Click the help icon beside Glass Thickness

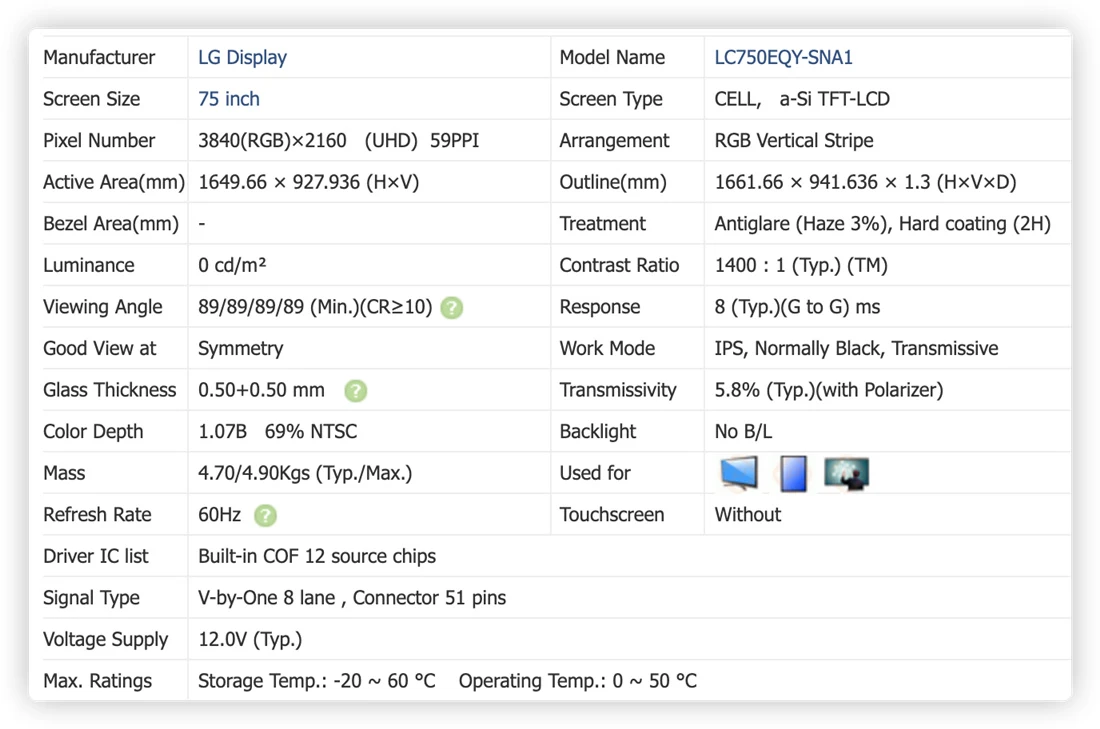(356, 390)
